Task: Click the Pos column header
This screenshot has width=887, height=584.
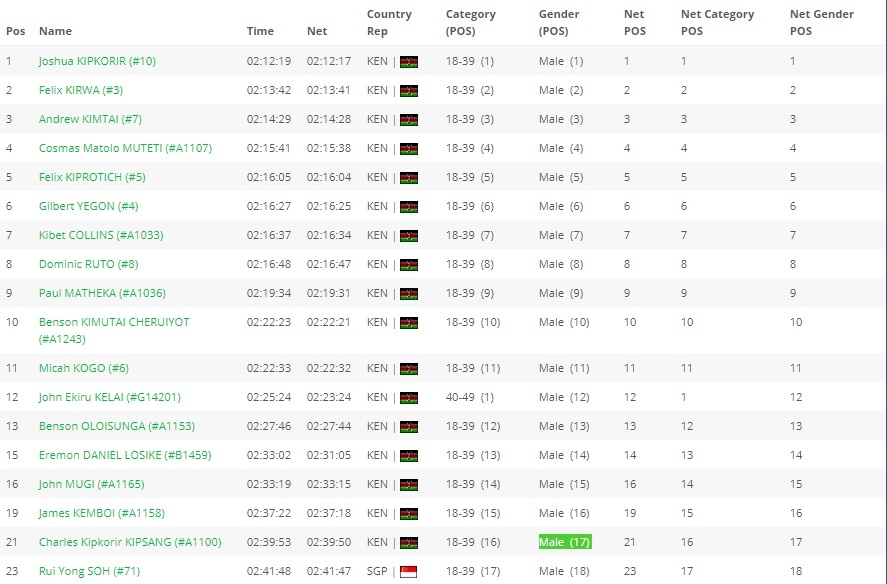Action: click(x=15, y=31)
